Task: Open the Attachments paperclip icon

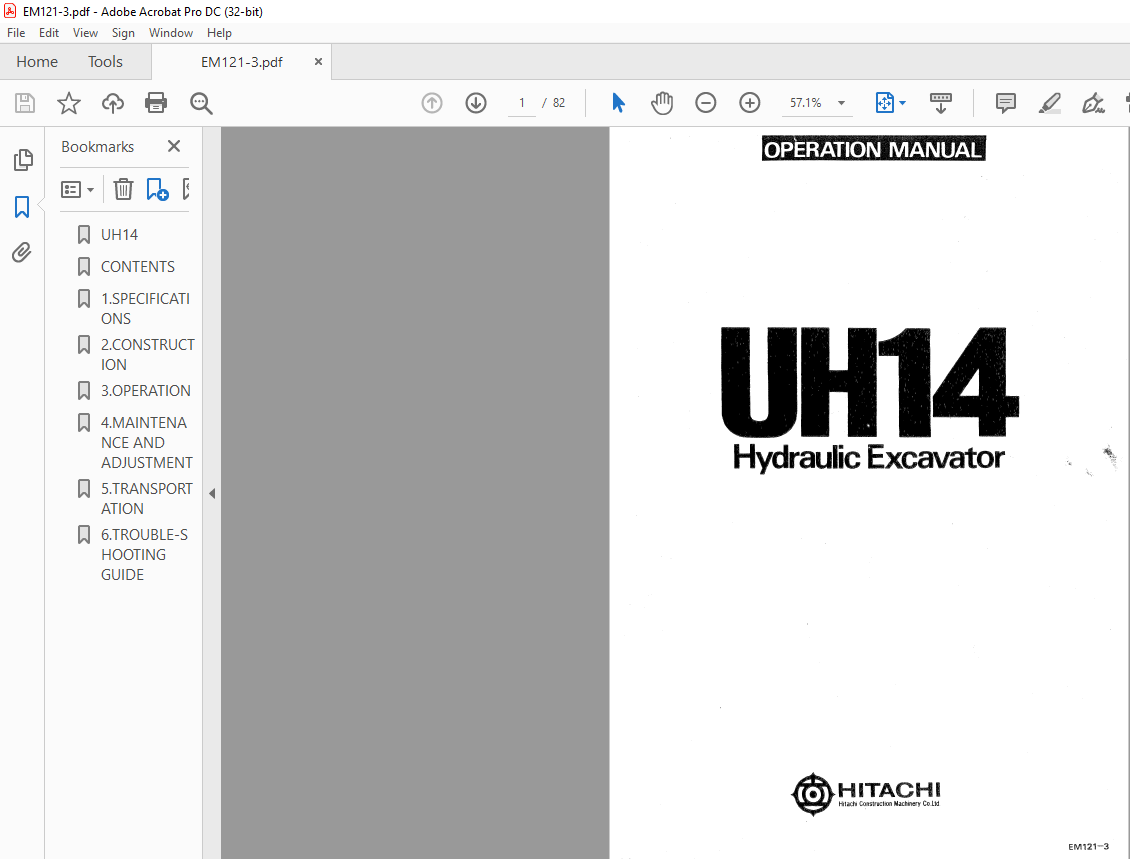Action: tap(22, 252)
